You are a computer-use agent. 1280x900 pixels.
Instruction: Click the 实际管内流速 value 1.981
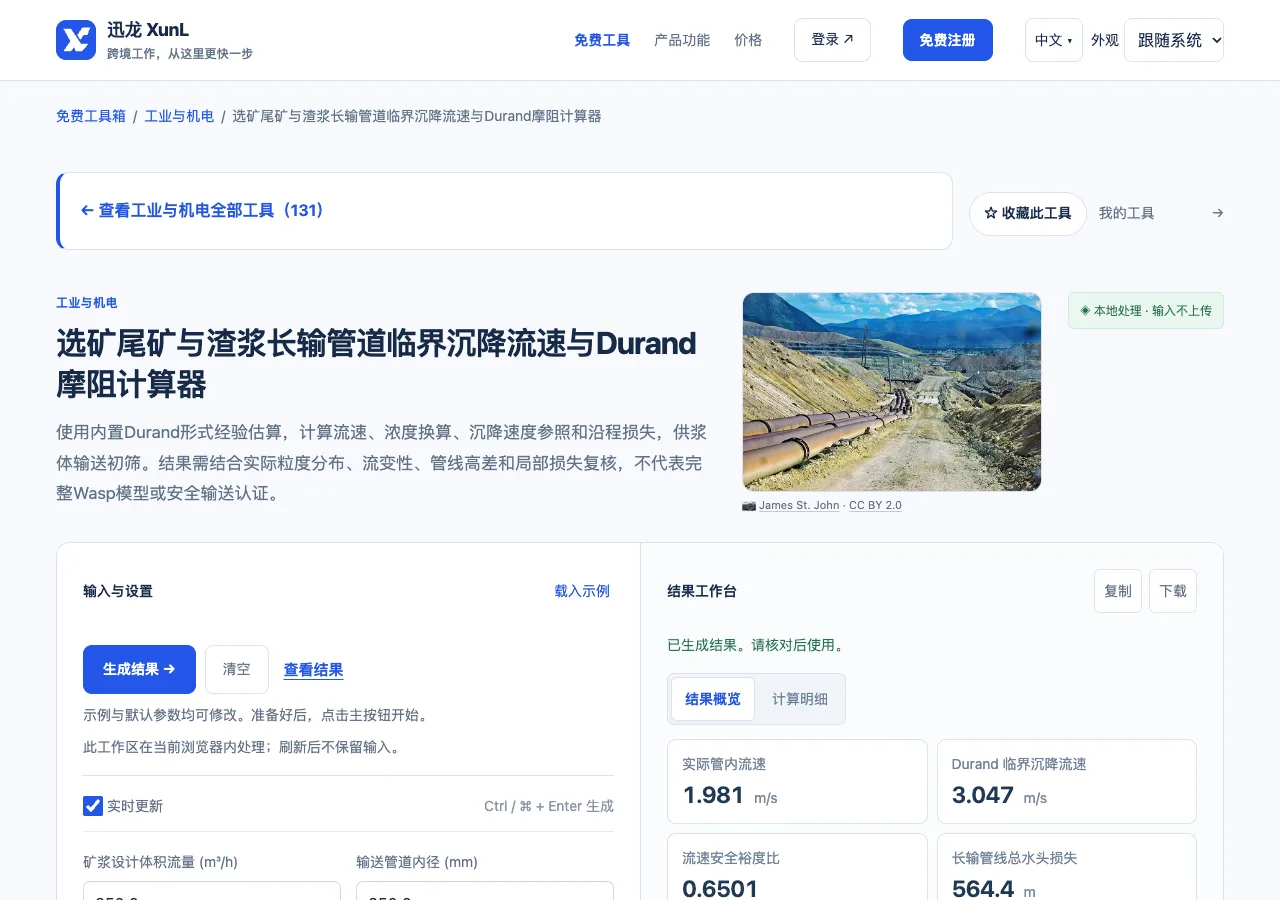(x=713, y=796)
